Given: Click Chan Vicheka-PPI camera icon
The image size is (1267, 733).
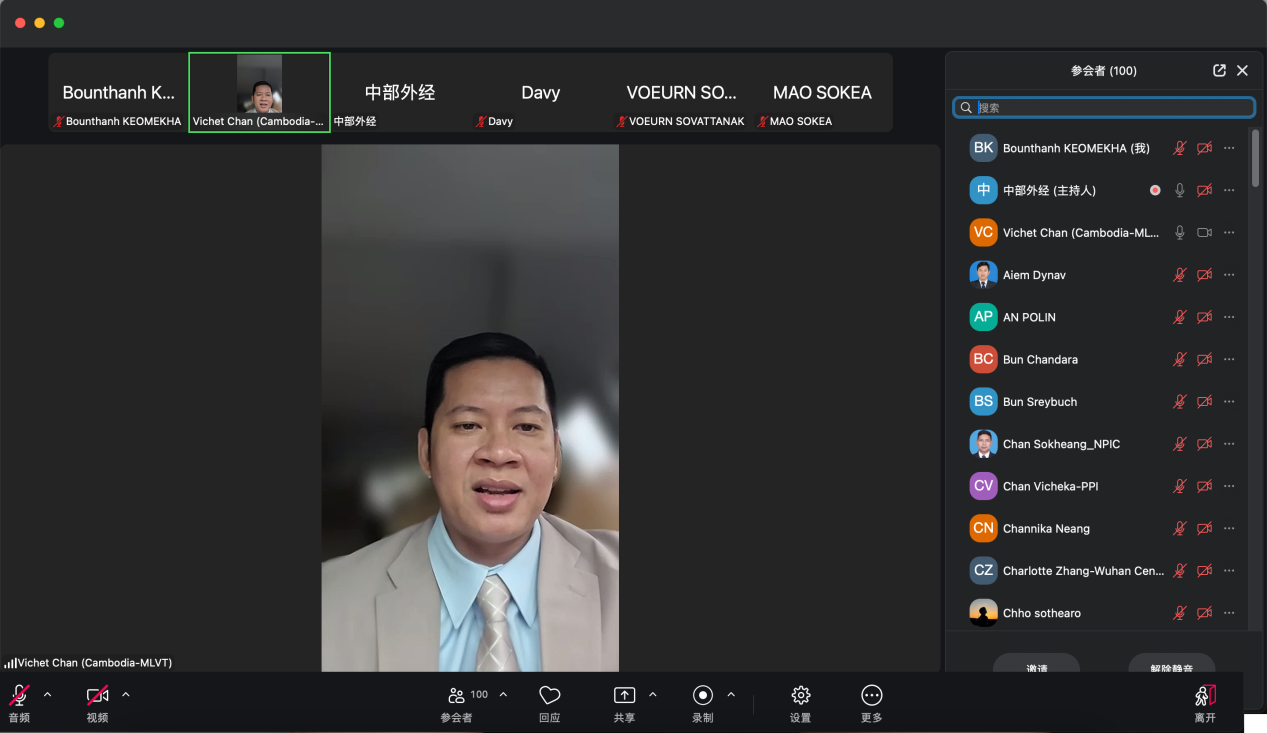Looking at the screenshot, I should [x=1205, y=486].
